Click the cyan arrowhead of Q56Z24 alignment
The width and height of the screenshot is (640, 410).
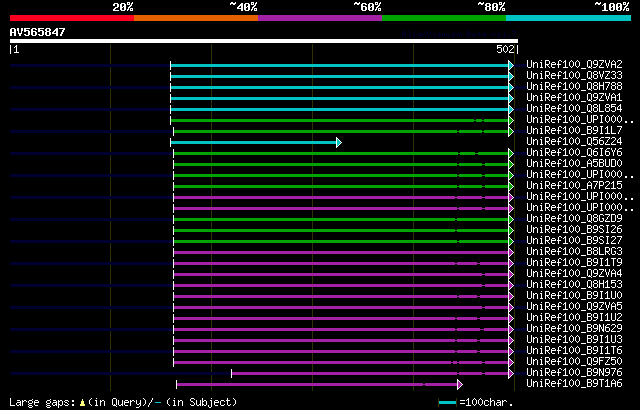(339, 142)
